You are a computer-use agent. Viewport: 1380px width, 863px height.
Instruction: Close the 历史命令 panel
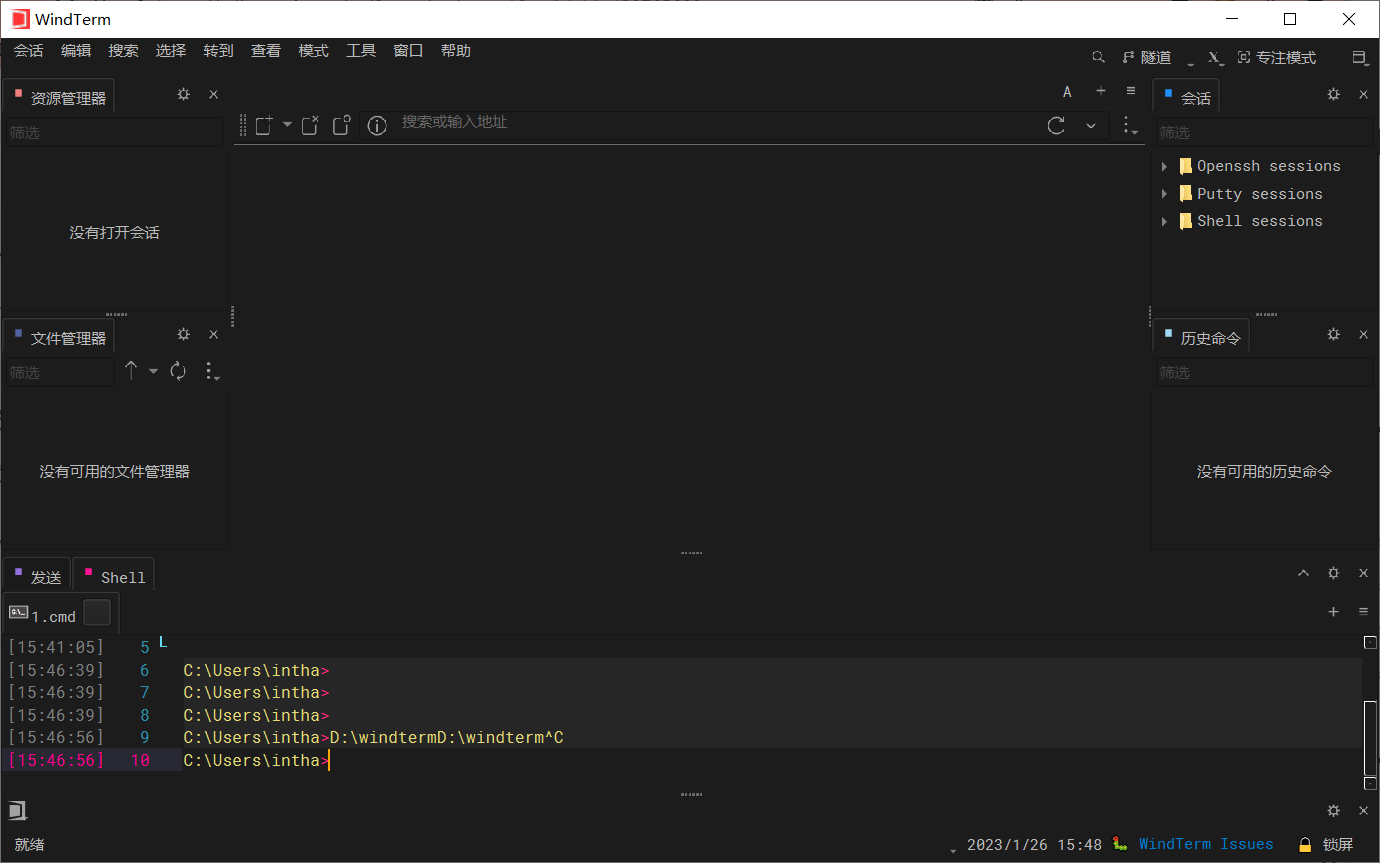(1363, 334)
